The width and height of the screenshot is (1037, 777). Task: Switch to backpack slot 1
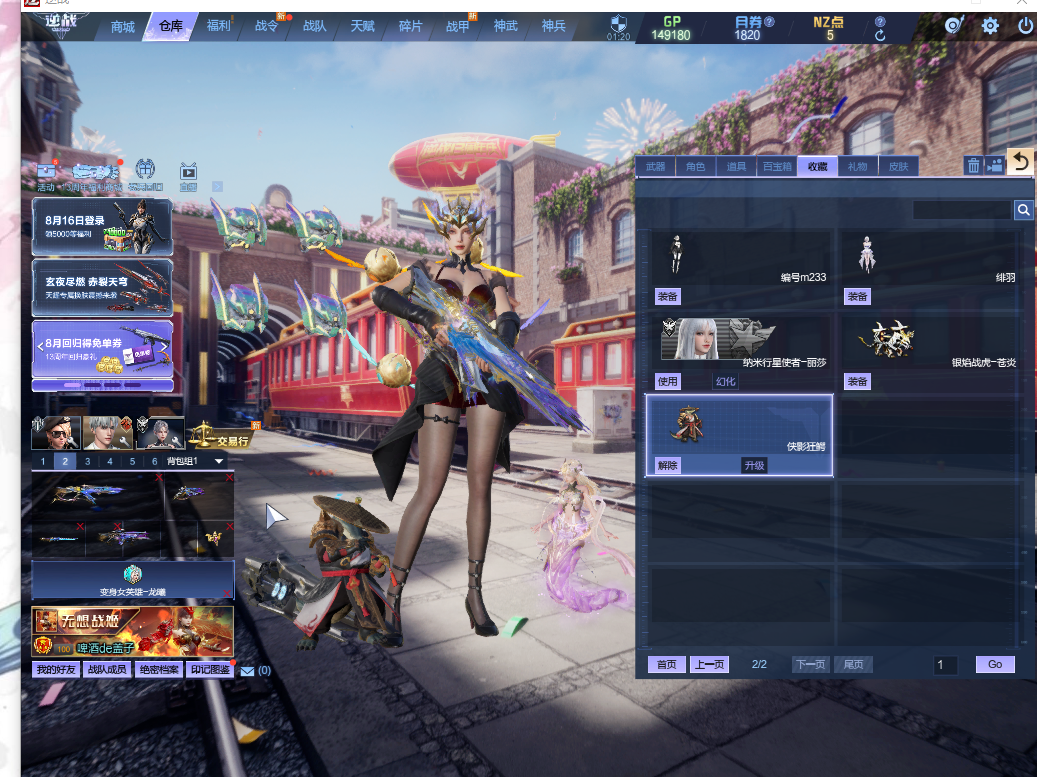point(43,462)
